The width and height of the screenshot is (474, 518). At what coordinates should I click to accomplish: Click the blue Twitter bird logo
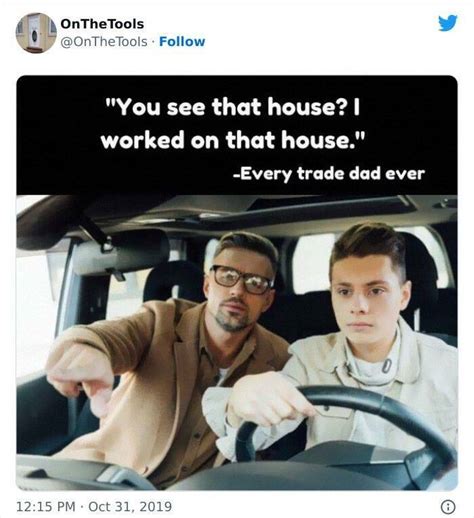[448, 23]
